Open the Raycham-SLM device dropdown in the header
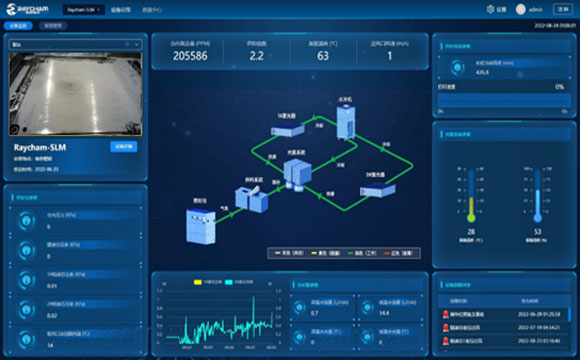Image resolution: width=580 pixels, height=360 pixels. coord(84,10)
